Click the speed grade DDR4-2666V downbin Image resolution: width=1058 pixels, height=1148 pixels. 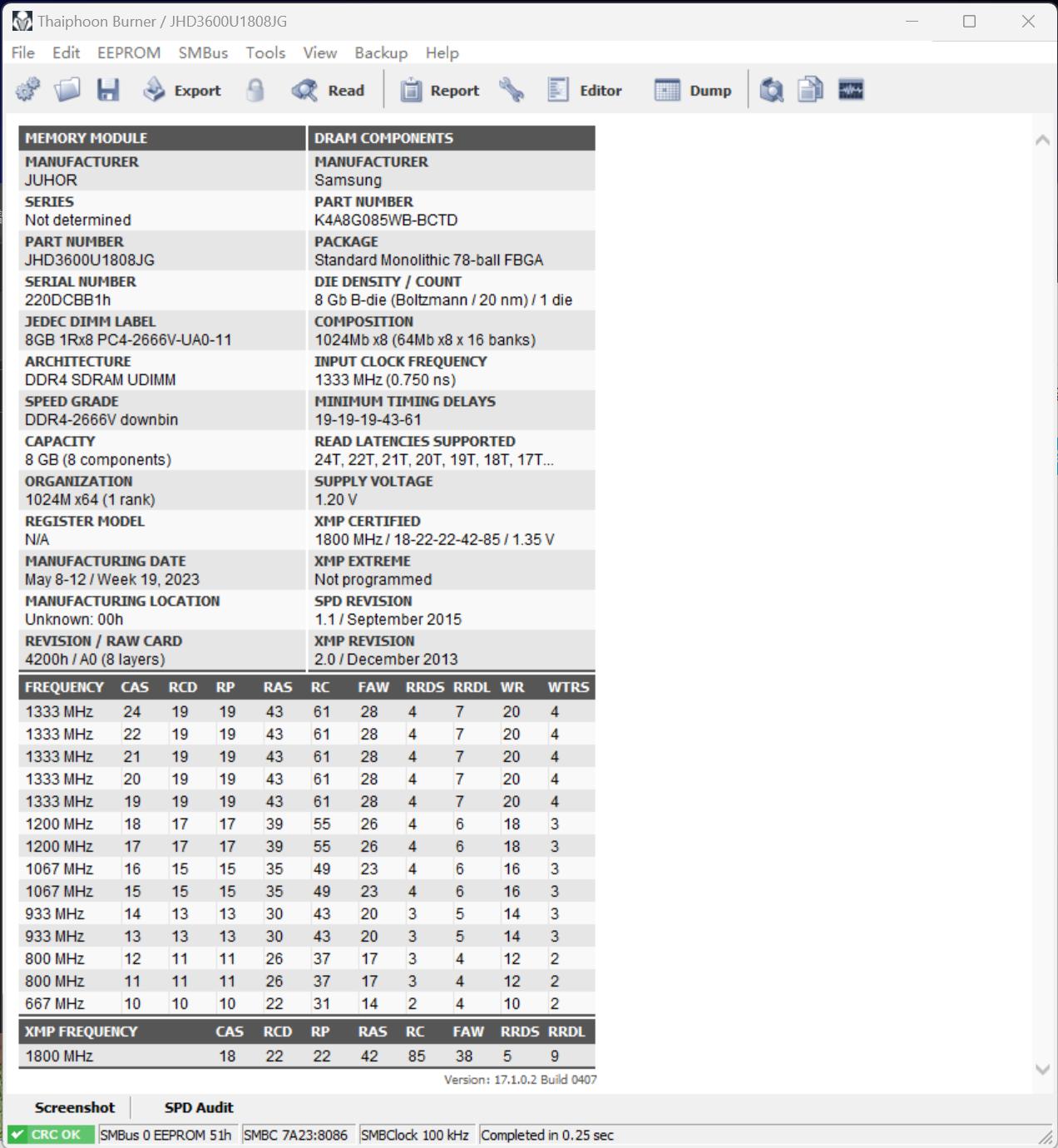[101, 419]
